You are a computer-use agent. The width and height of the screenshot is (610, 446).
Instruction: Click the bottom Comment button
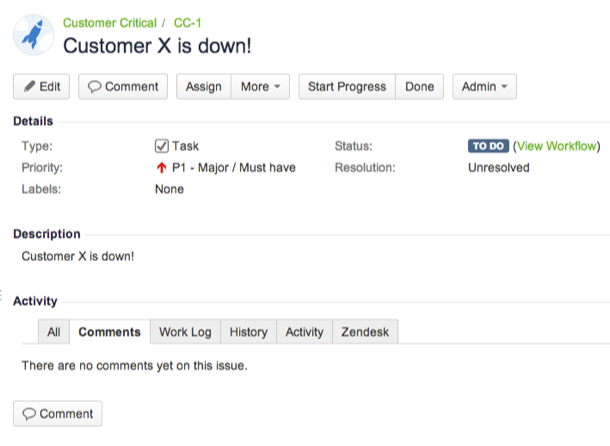(x=58, y=414)
